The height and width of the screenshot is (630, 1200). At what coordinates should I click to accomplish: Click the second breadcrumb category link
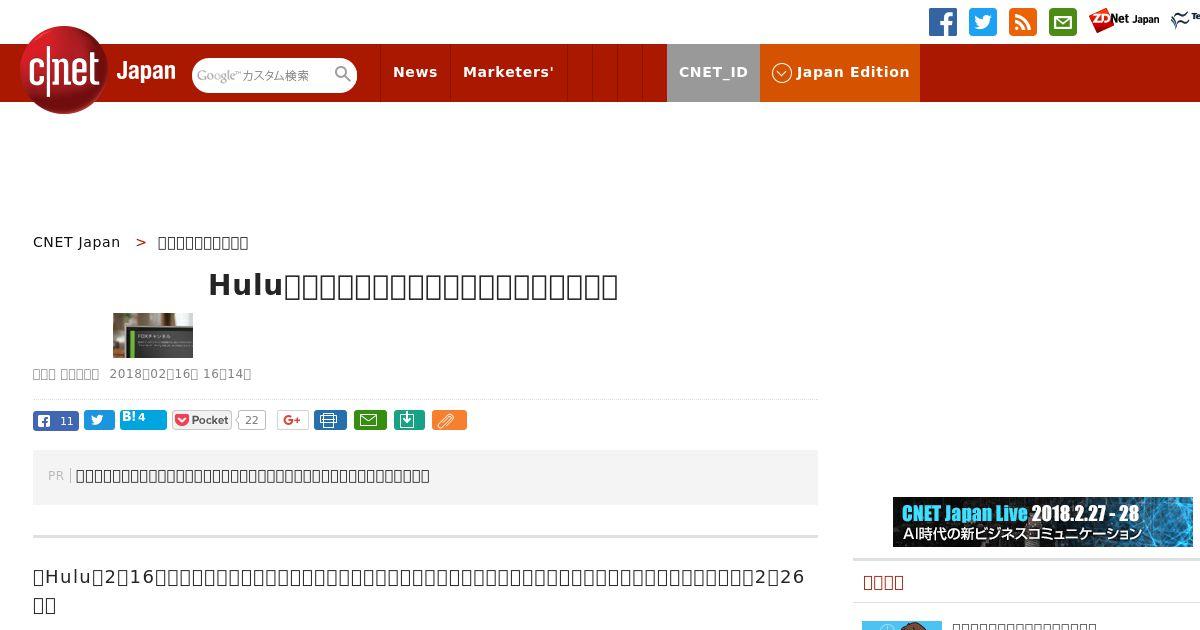pos(203,242)
